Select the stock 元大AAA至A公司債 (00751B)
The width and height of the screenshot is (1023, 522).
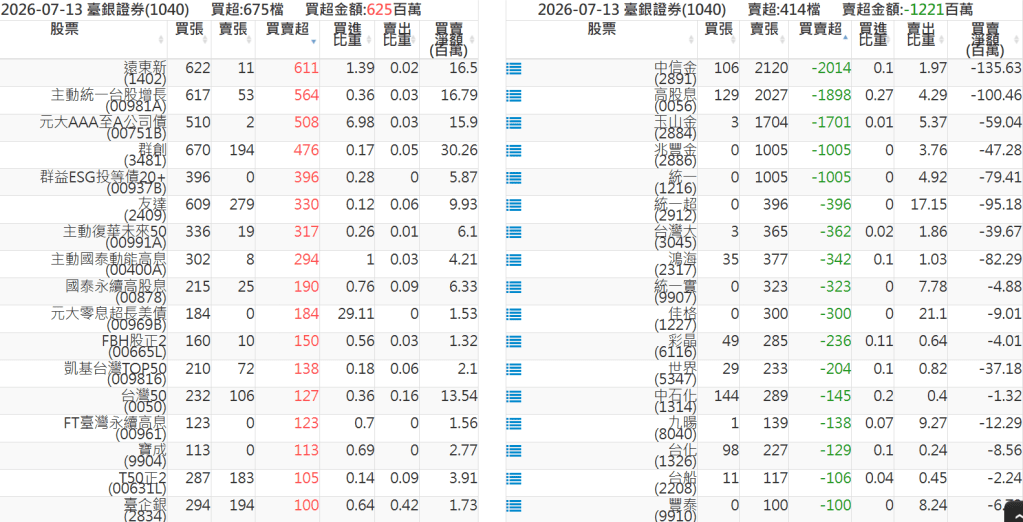103,128
